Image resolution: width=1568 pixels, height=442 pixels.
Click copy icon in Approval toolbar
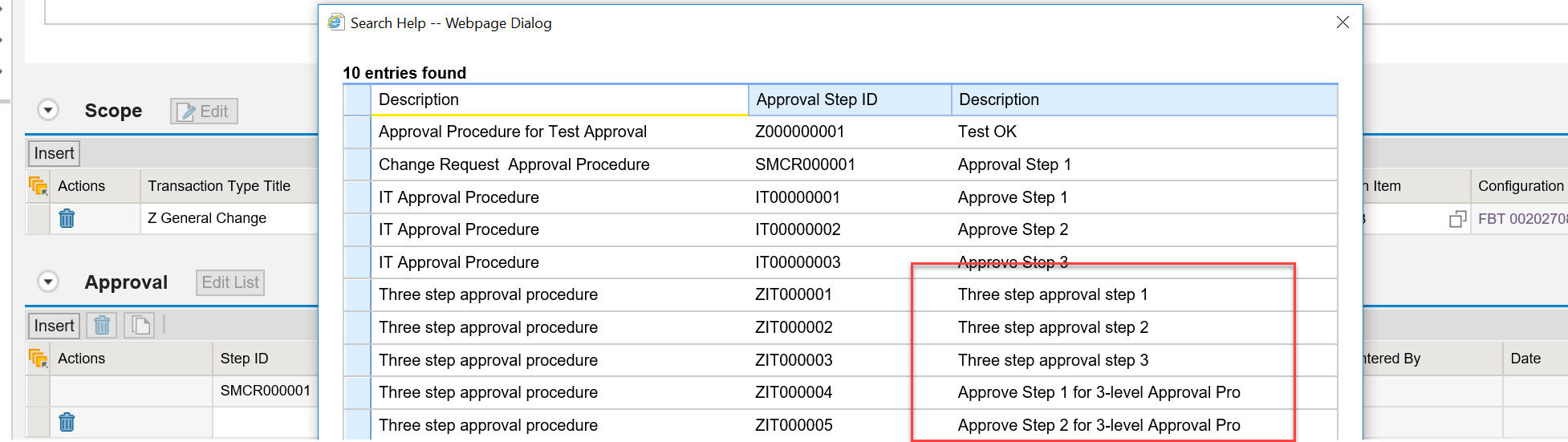(140, 325)
